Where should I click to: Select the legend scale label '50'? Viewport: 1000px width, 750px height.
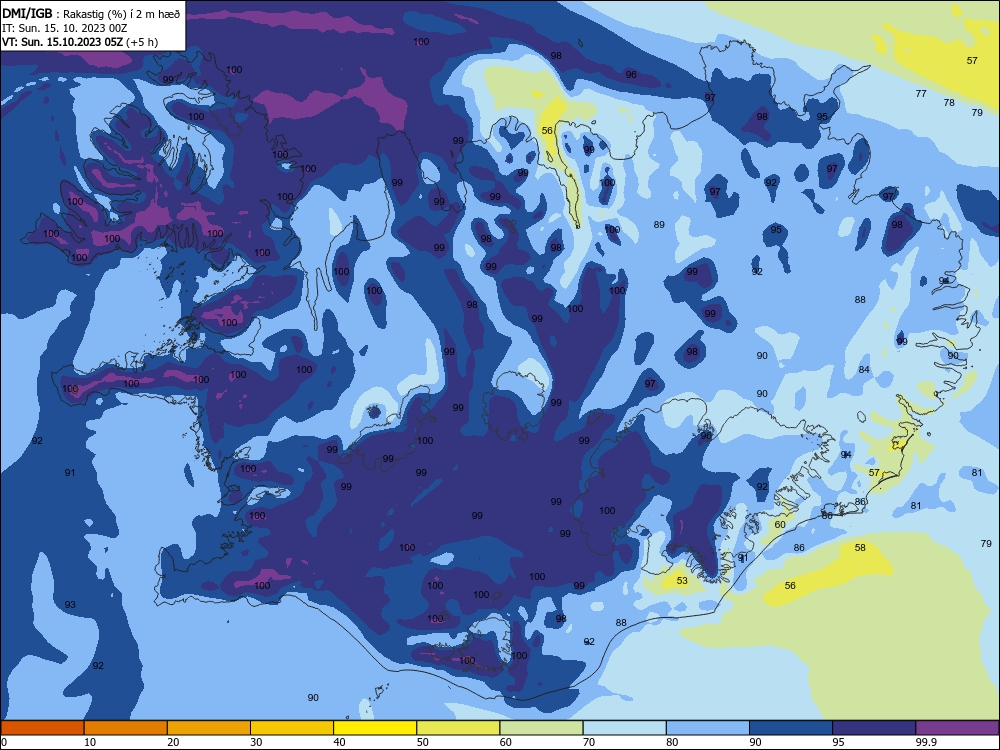coord(422,742)
